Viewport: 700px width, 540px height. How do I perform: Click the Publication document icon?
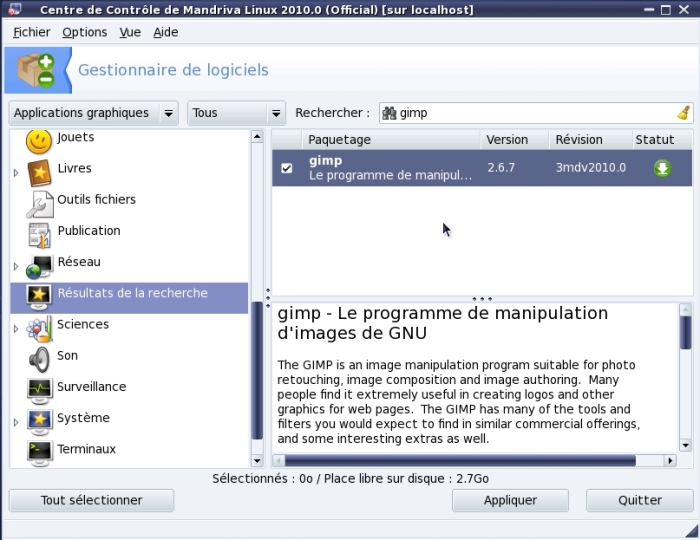click(x=39, y=235)
